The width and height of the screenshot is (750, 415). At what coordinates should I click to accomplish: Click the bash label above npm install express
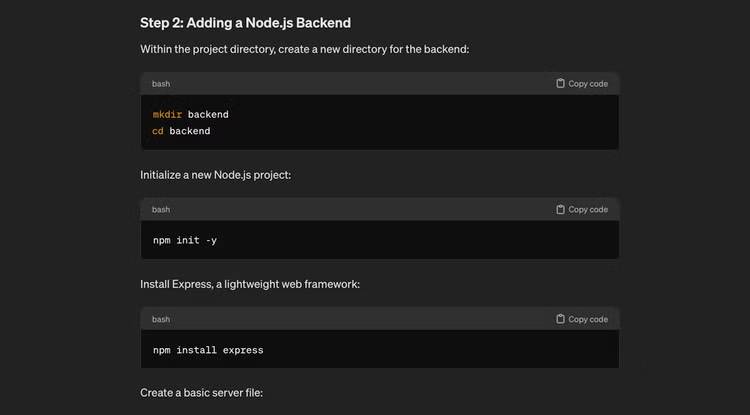tap(161, 319)
